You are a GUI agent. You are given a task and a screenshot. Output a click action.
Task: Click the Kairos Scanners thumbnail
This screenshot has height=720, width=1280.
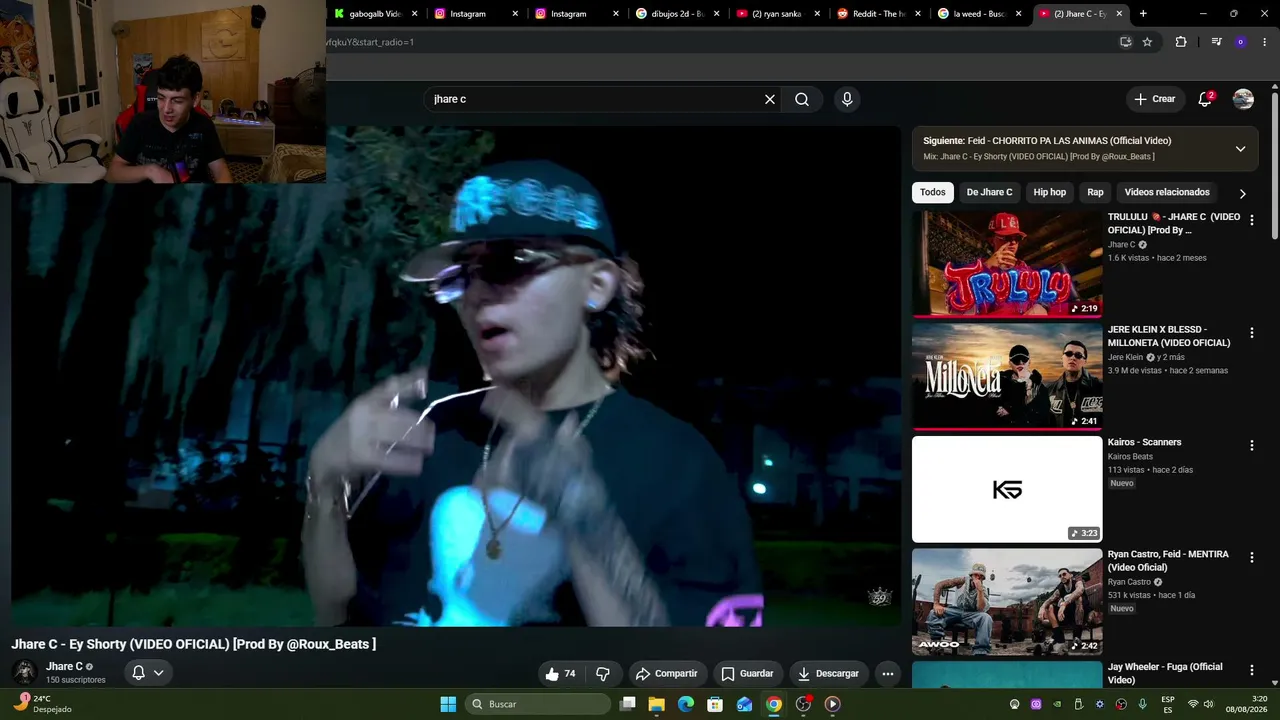tap(1007, 489)
